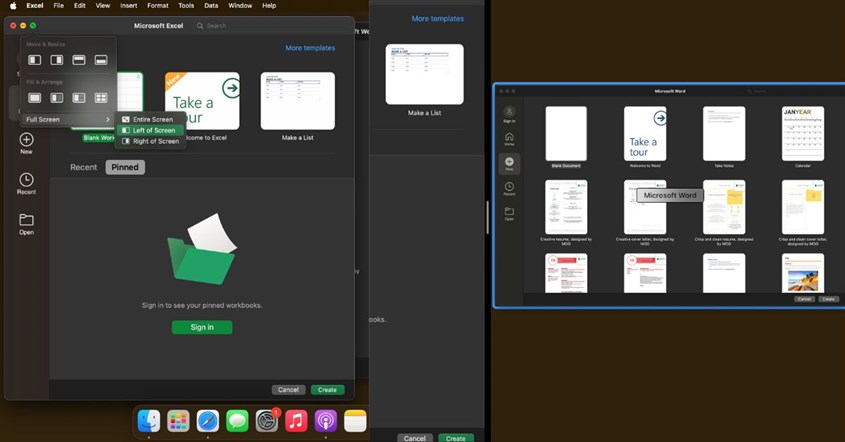The width and height of the screenshot is (845, 442).
Task: Select the left half tile icon under Move & Resize
Action: click(x=35, y=60)
